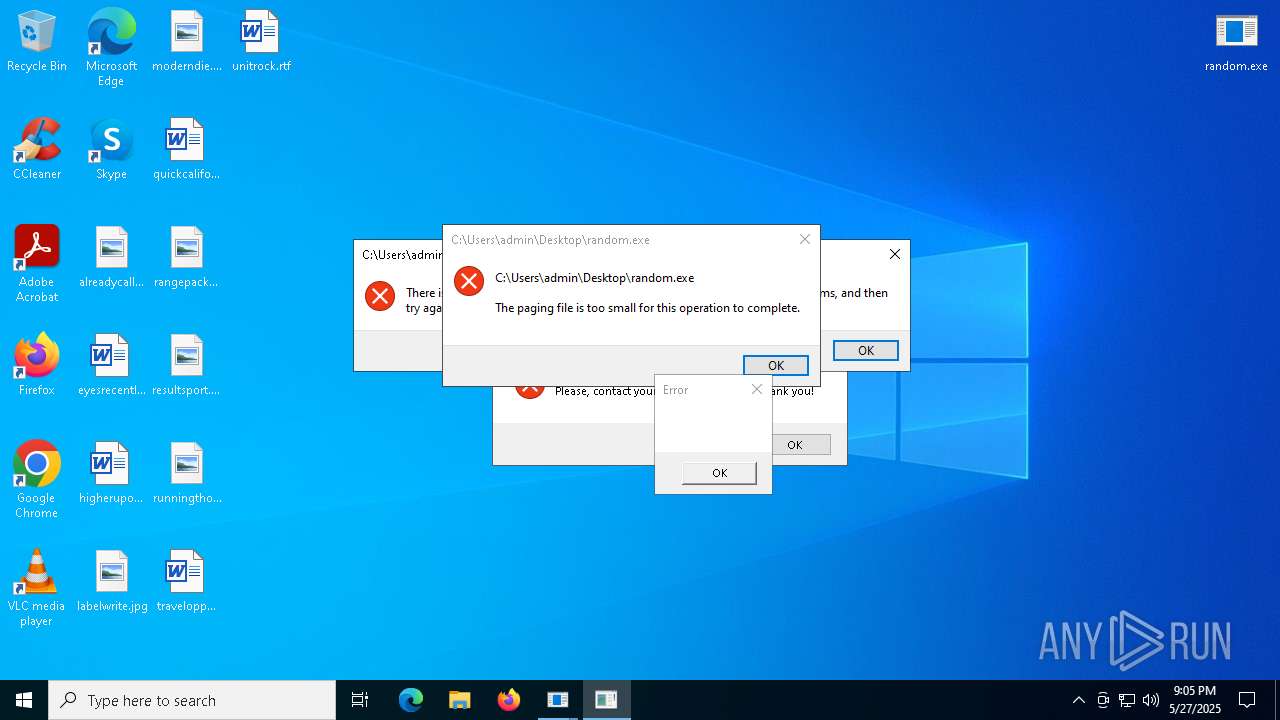
Task: Select the eyesrecentl Word document
Action: (111, 366)
